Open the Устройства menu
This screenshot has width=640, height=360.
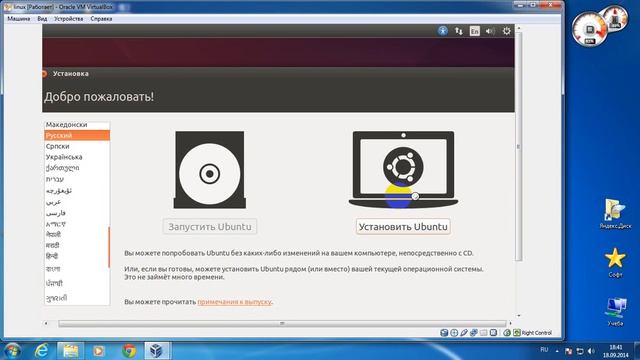[x=69, y=19]
